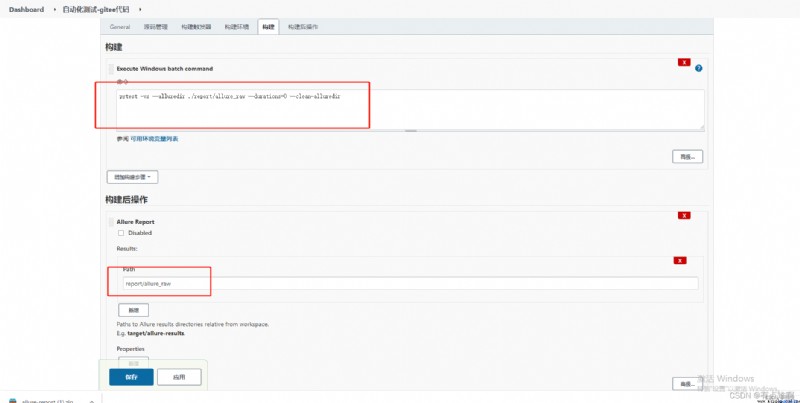800x403 pixels.
Task: Select the Allure Report section title
Action: click(135, 222)
